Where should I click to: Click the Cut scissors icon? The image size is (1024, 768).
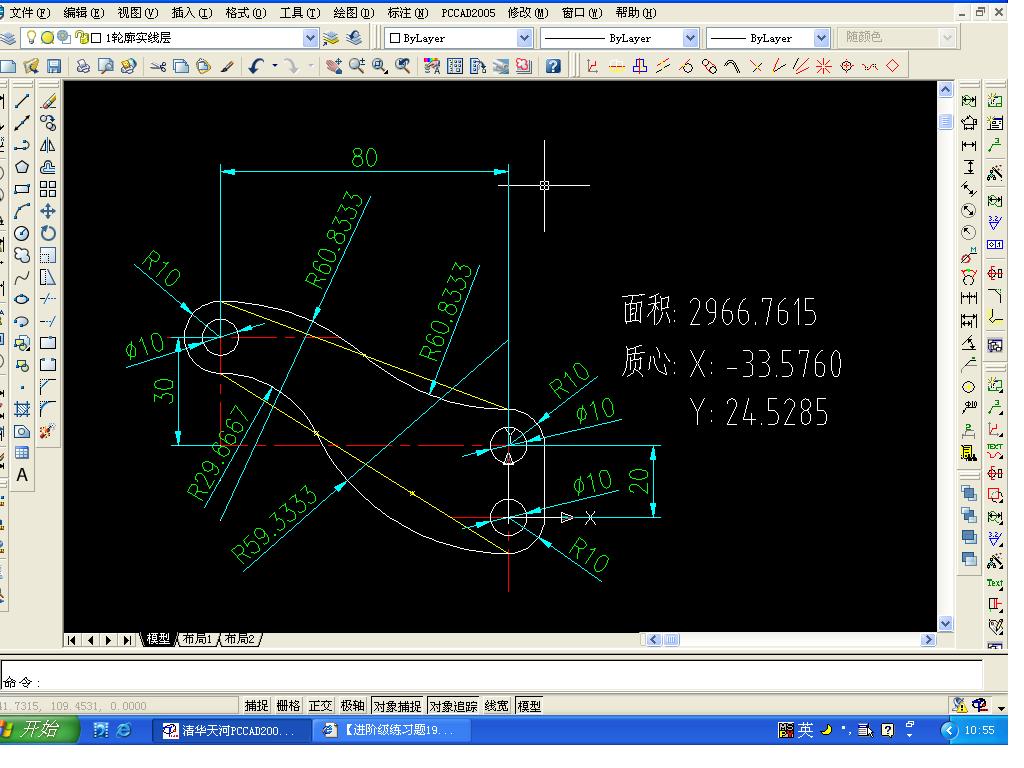(158, 66)
